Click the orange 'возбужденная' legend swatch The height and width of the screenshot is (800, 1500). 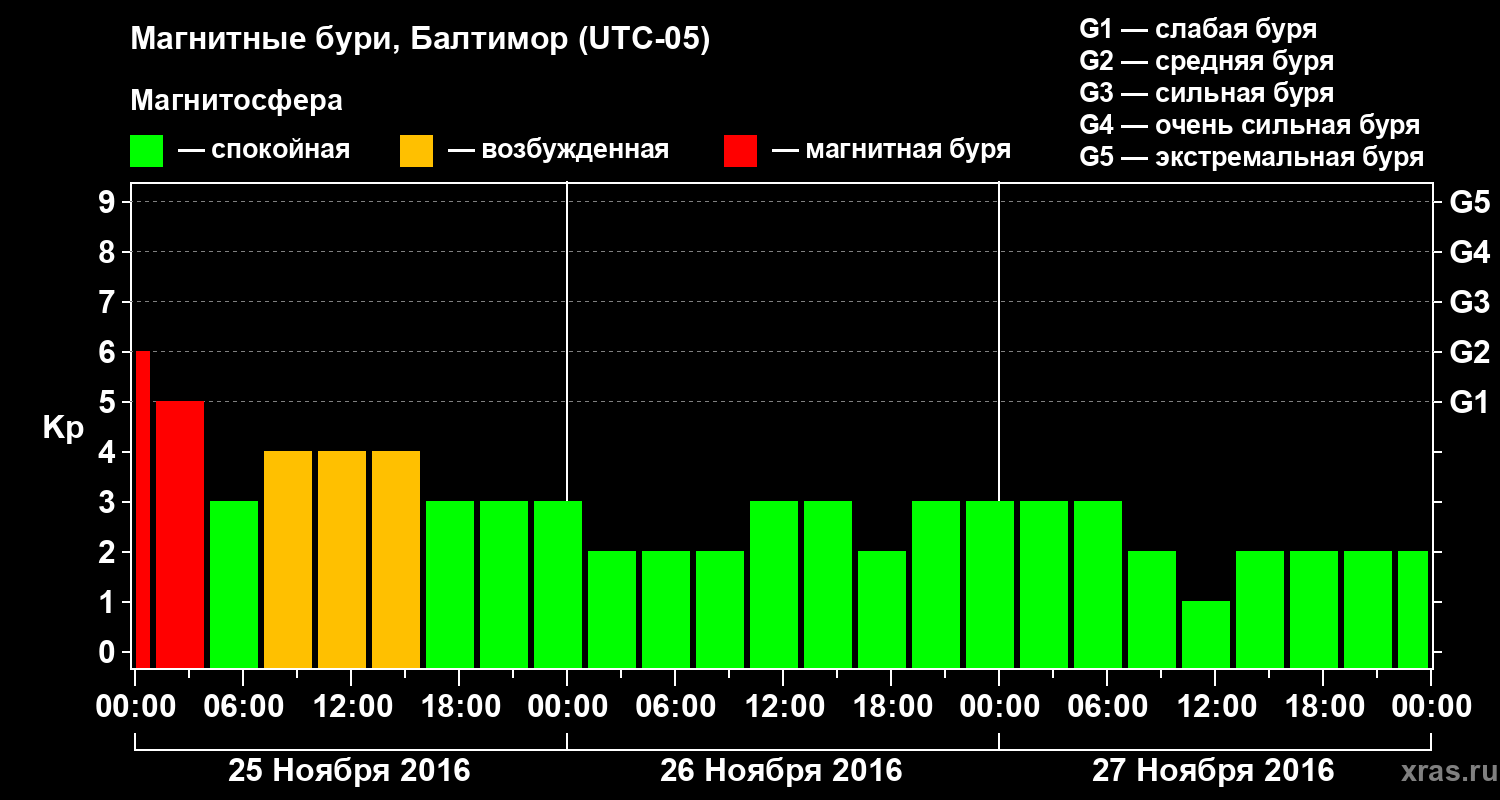coord(416,151)
